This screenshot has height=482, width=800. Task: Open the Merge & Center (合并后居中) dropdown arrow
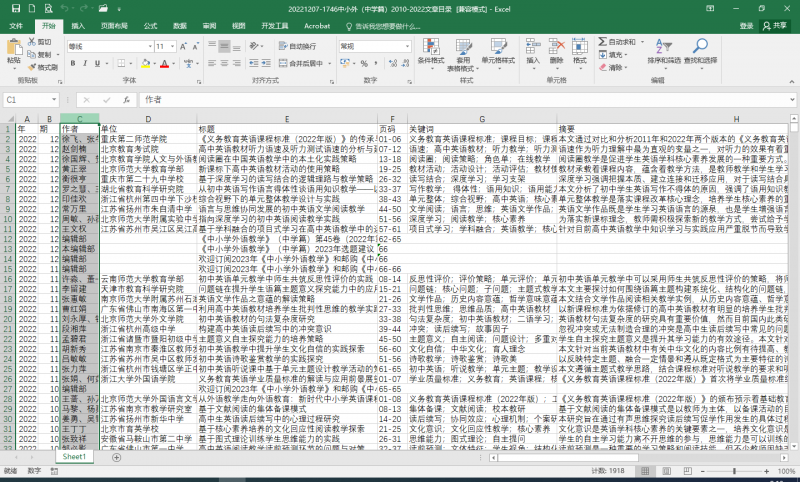(x=330, y=64)
